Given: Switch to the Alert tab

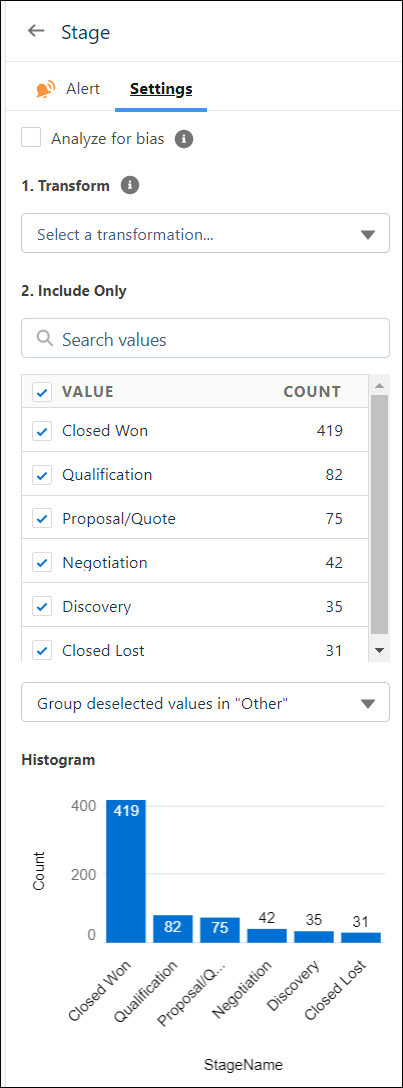Looking at the screenshot, I should pyautogui.click(x=68, y=89).
